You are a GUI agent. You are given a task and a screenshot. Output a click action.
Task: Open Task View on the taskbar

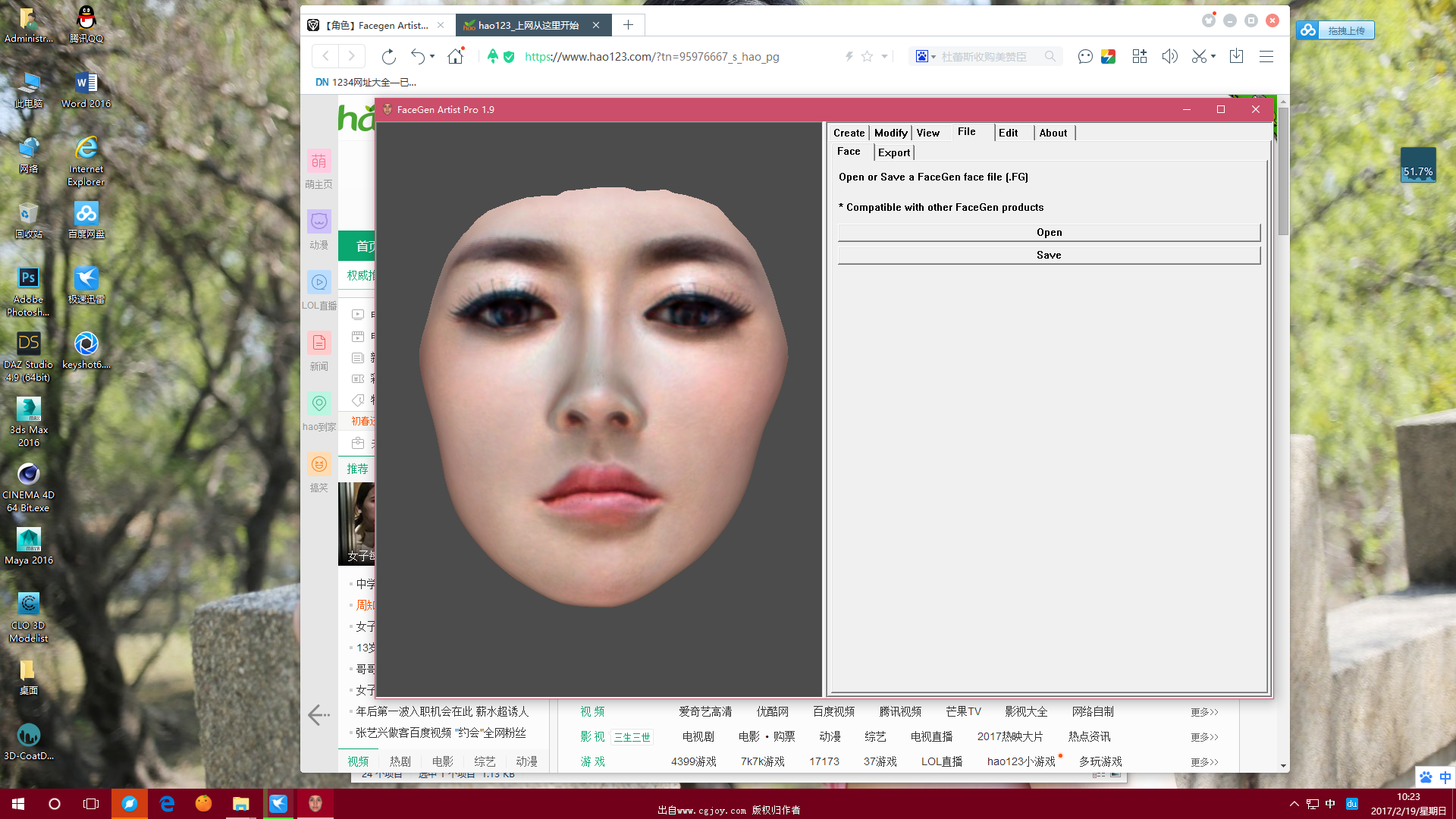click(x=91, y=804)
